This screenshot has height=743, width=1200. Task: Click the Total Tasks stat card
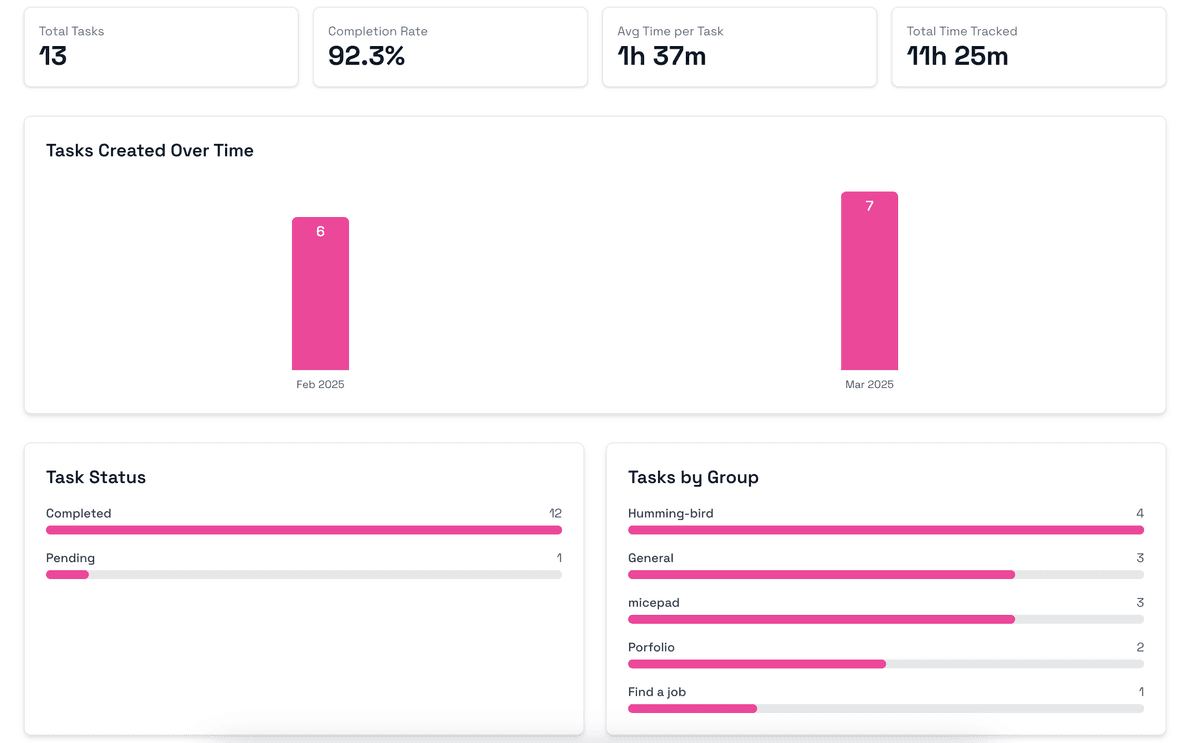(x=160, y=47)
